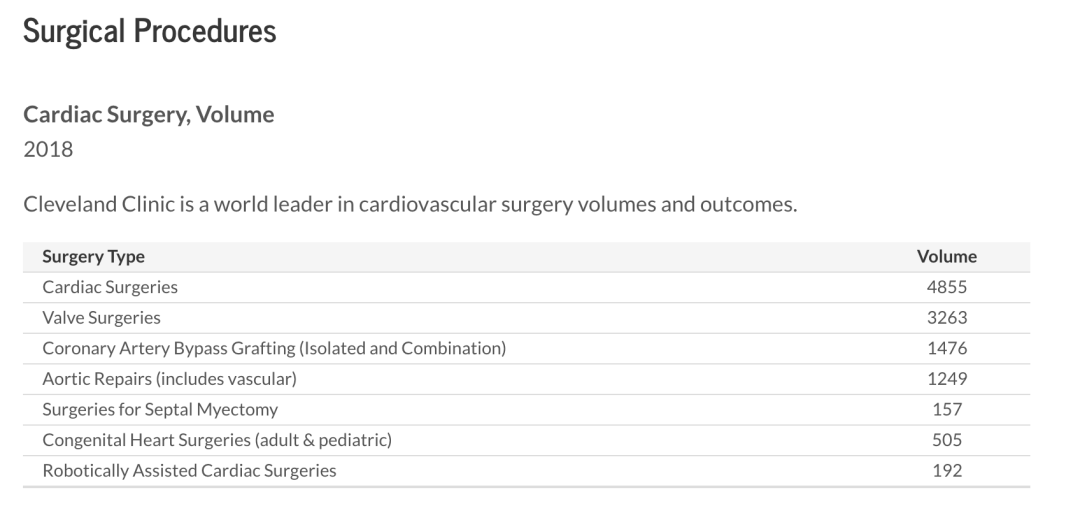
Task: Click the 1249 volume value
Action: [946, 379]
